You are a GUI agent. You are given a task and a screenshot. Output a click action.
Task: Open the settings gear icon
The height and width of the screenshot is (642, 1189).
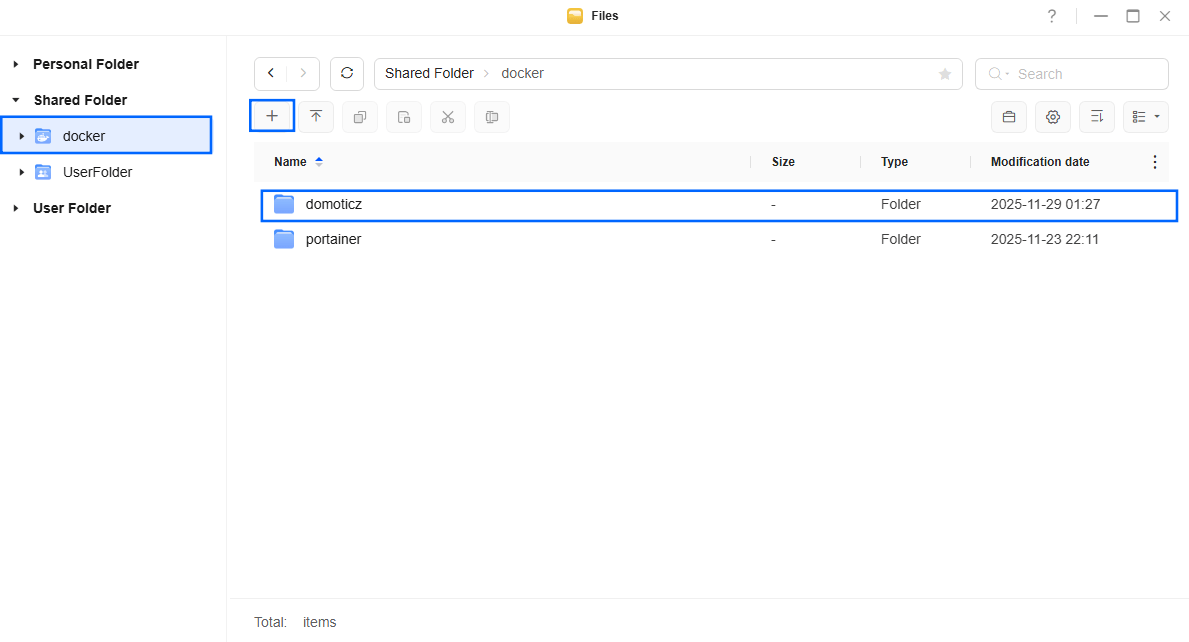[x=1052, y=117]
